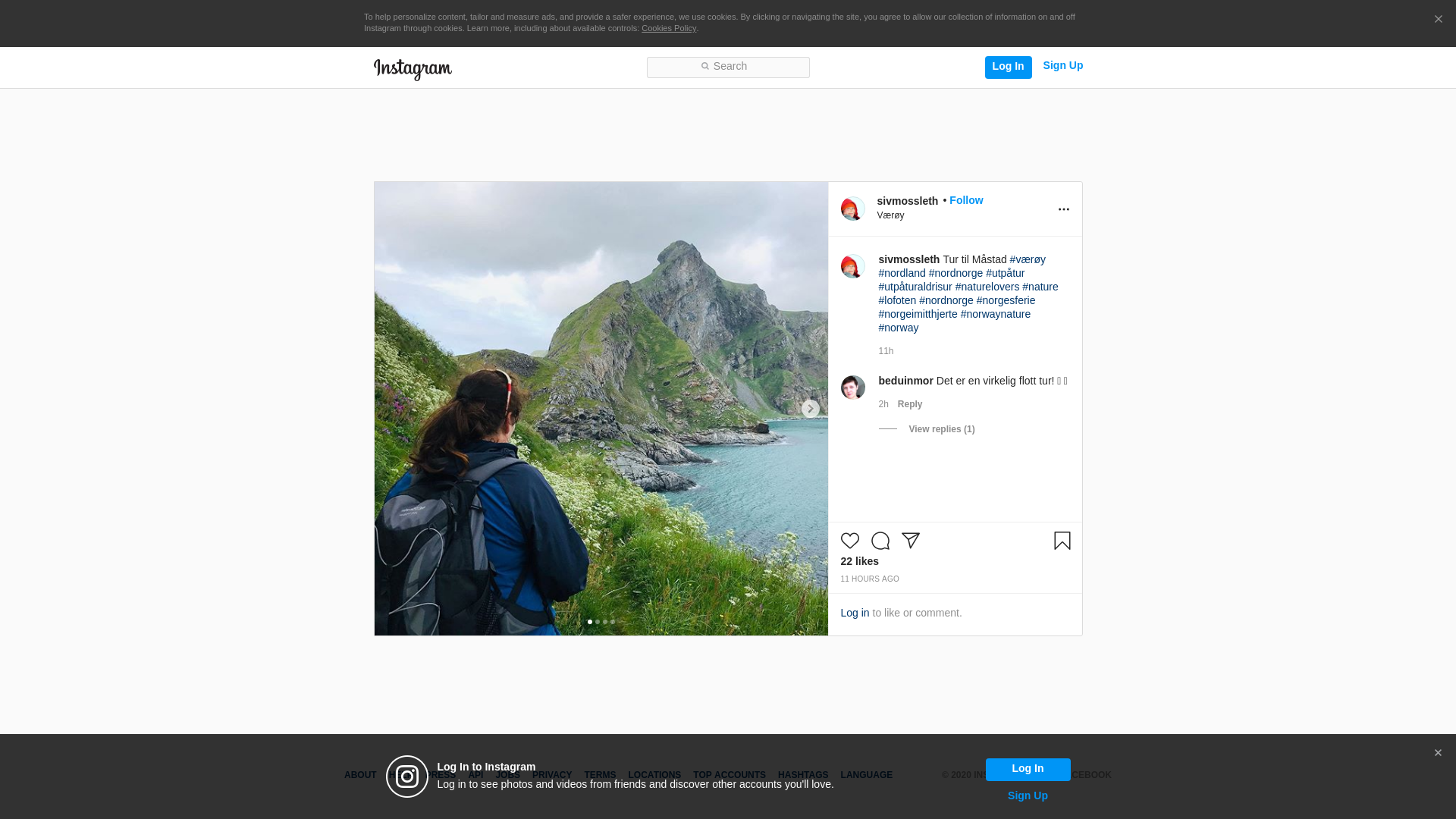This screenshot has width=1456, height=819.
Task: Go to the Instagram home logo
Action: [x=413, y=69]
